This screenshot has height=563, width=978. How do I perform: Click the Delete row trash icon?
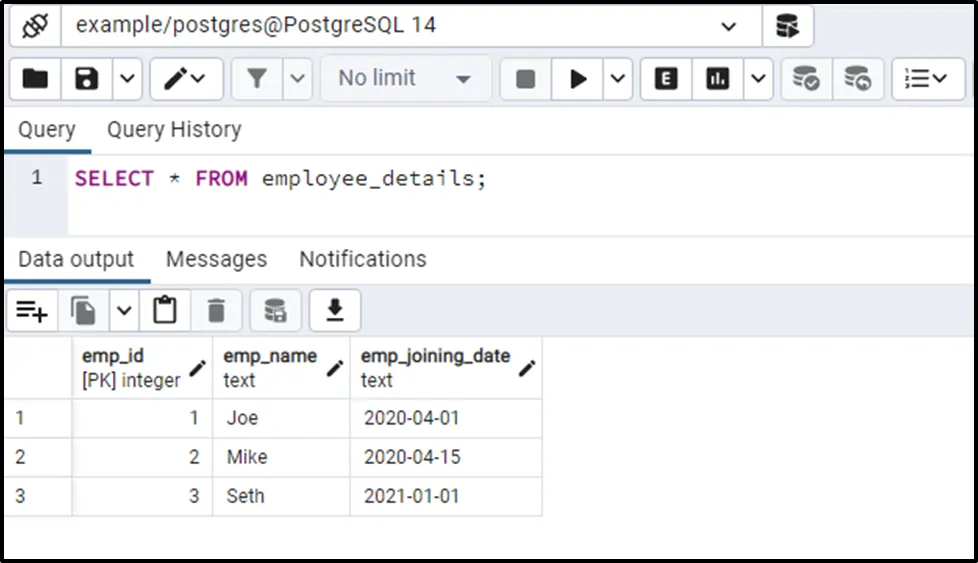(x=216, y=312)
